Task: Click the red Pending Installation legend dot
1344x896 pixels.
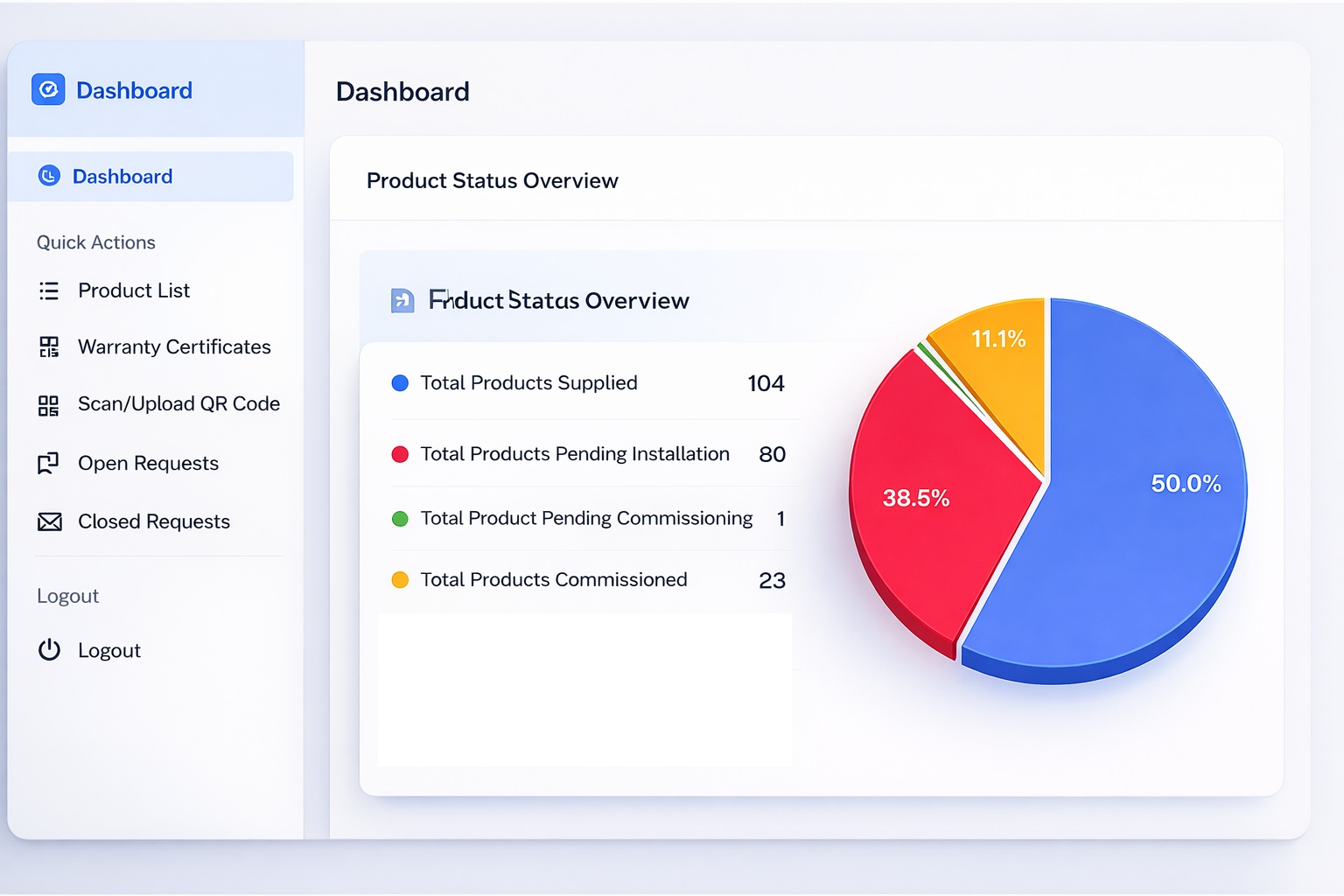Action: [x=400, y=454]
